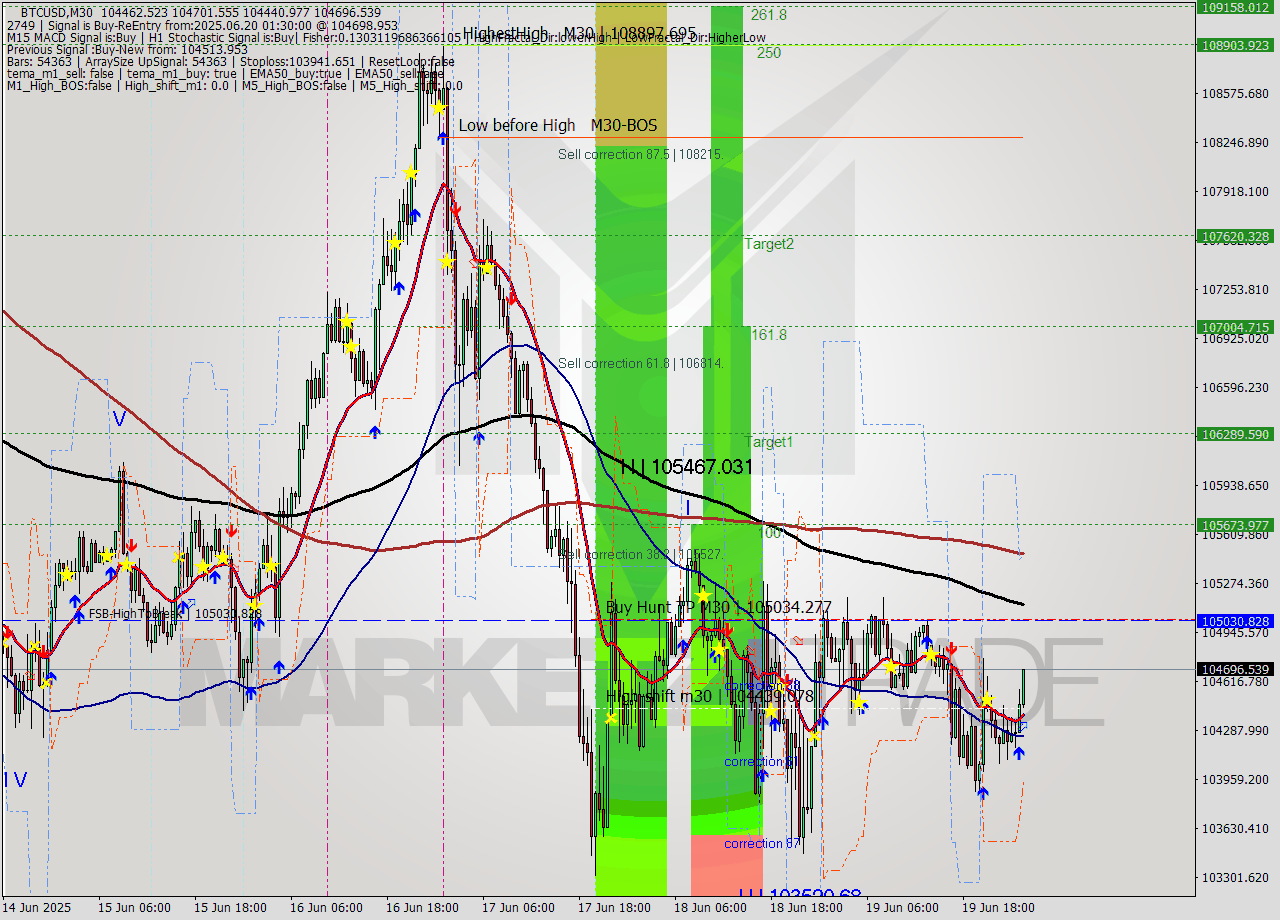Click the Target2 label
The height and width of the screenshot is (920, 1280).
(769, 244)
